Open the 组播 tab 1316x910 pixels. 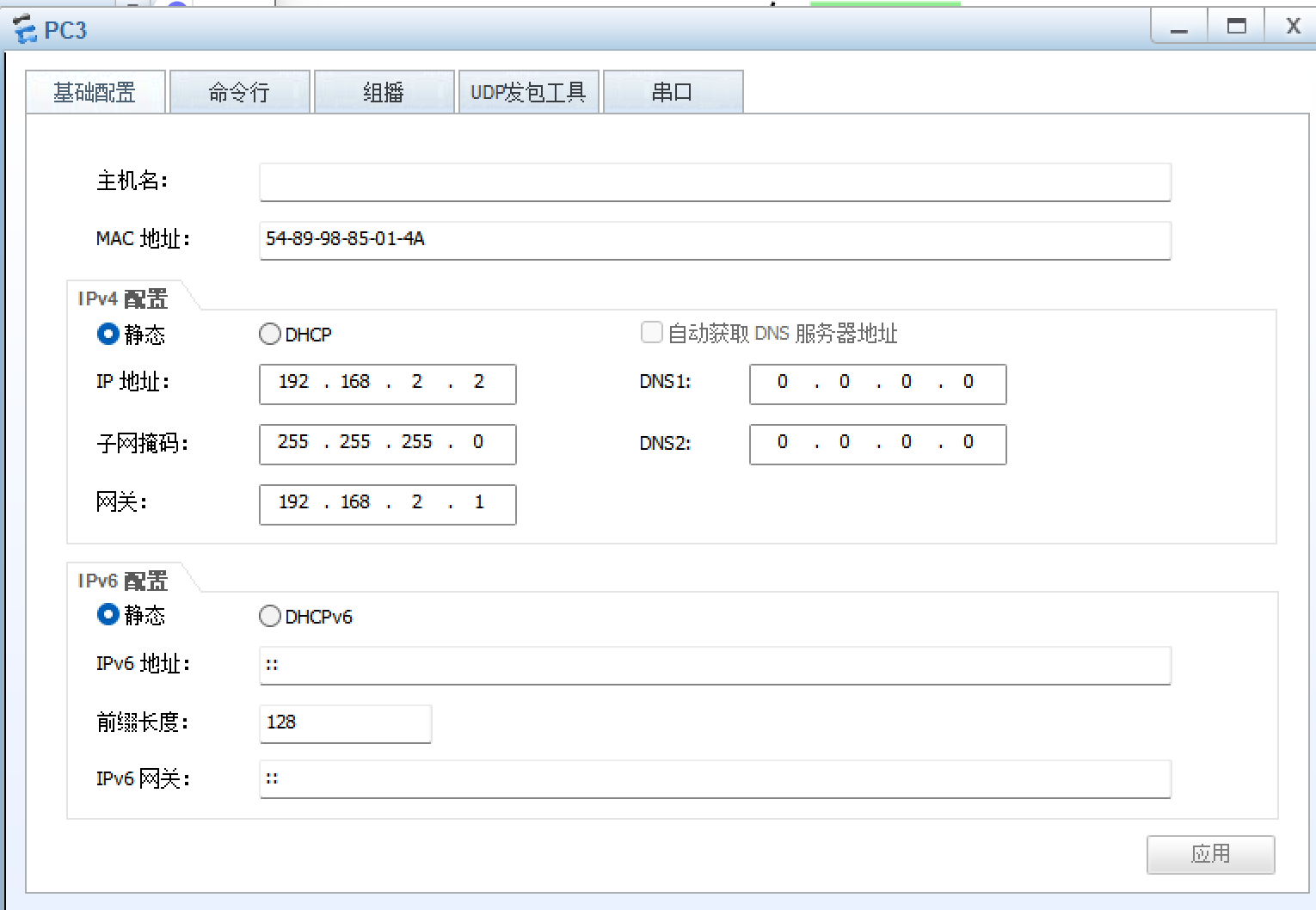384,92
